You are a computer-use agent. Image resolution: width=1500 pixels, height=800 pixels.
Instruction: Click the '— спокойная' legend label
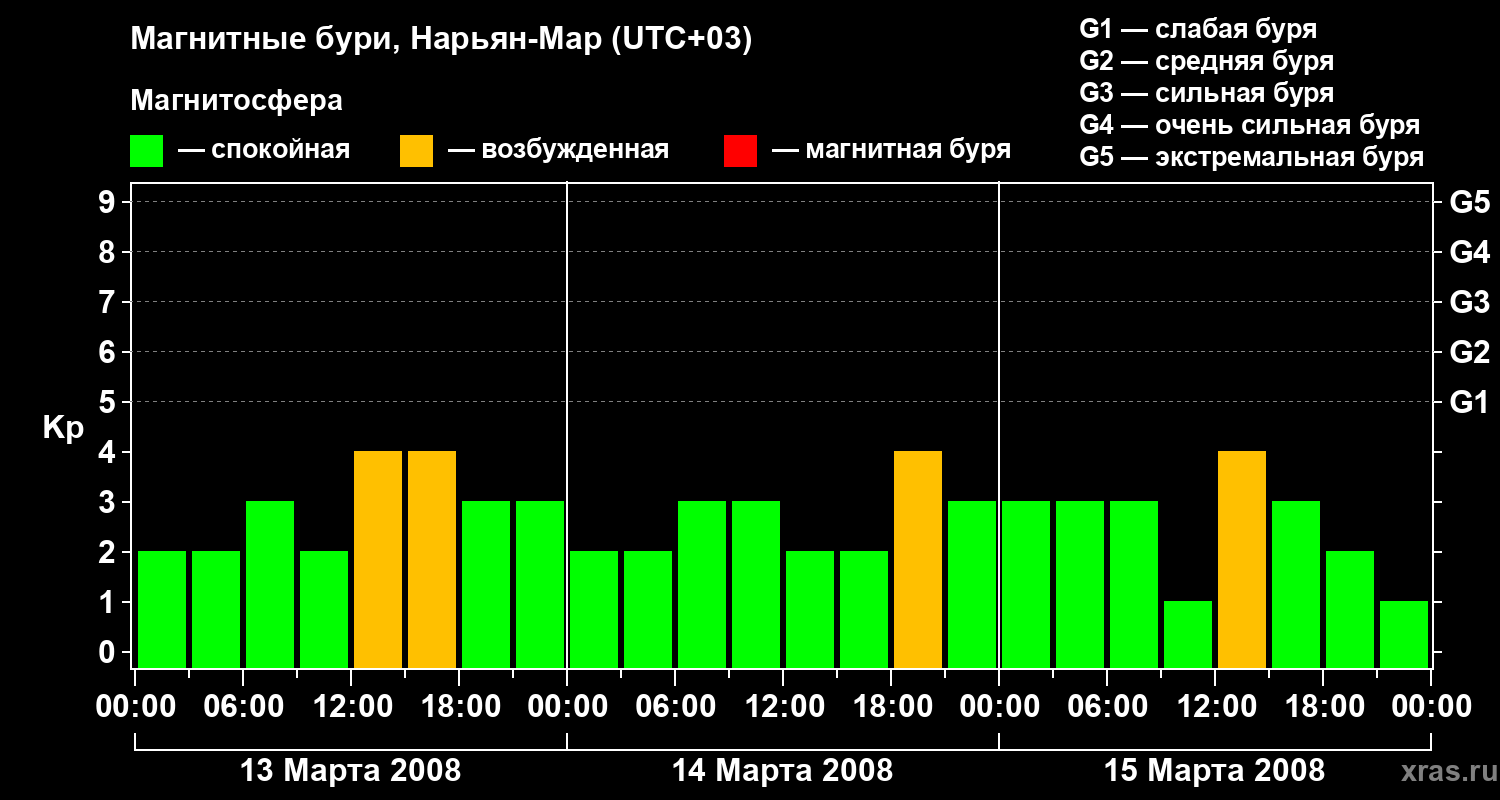click(264, 150)
